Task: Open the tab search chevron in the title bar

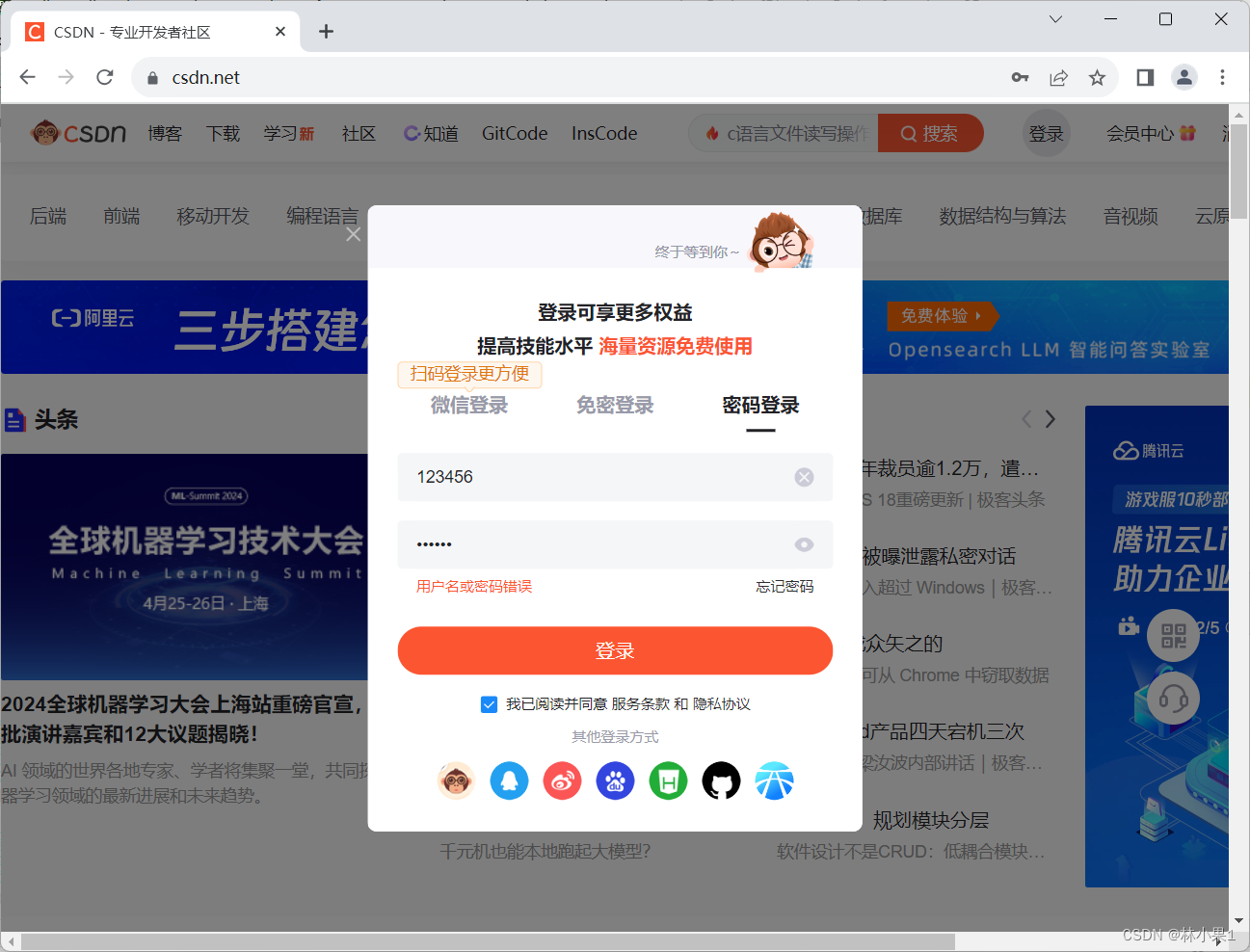Action: coord(1055,19)
